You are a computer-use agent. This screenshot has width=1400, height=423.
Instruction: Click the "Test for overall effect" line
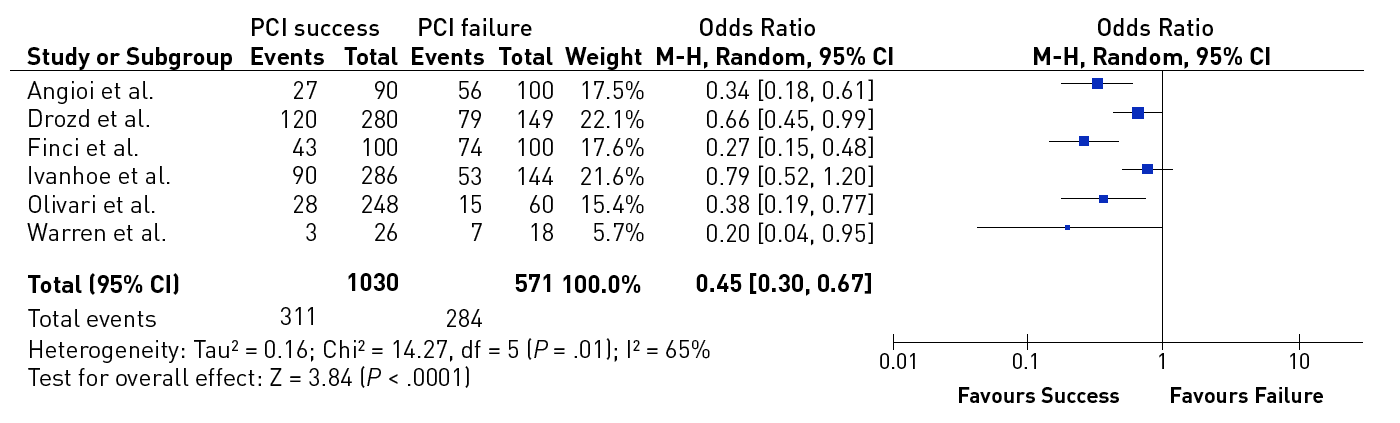pos(249,379)
